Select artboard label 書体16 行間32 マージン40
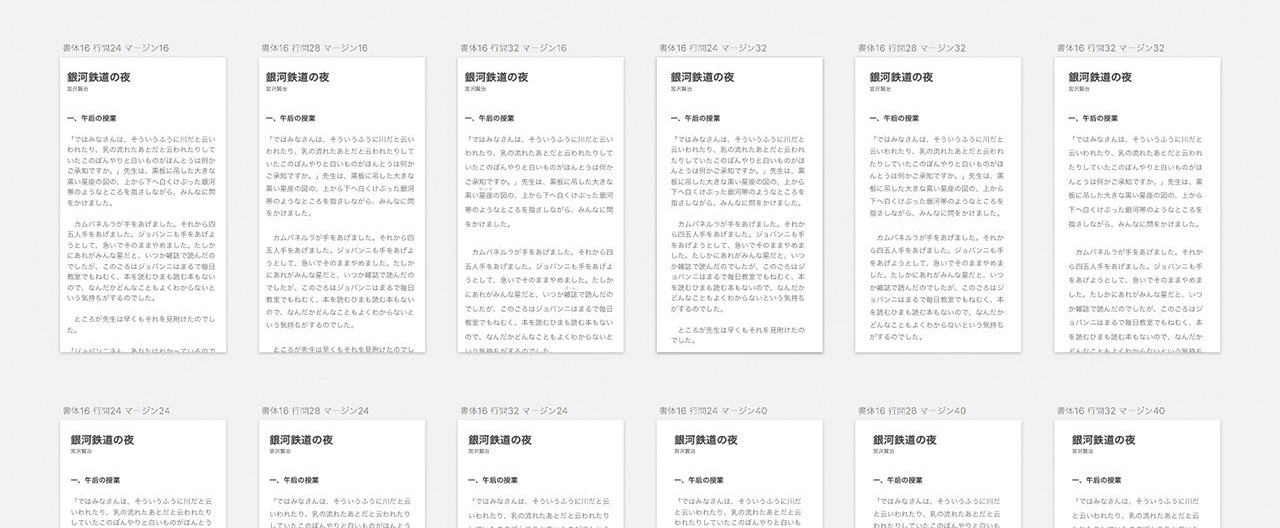The width and height of the screenshot is (1280, 528). point(1111,411)
